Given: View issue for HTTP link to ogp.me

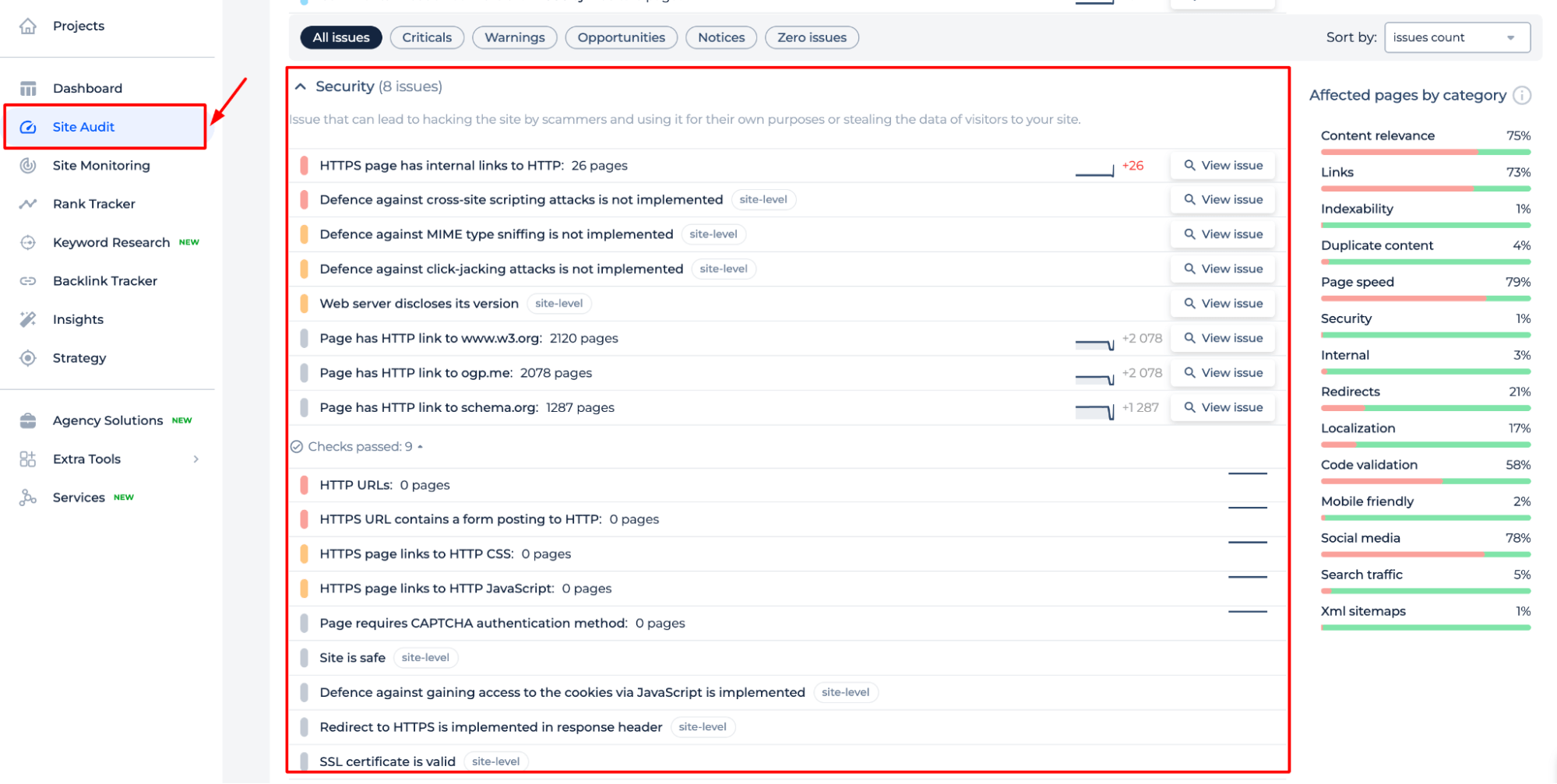Looking at the screenshot, I should [x=1223, y=372].
